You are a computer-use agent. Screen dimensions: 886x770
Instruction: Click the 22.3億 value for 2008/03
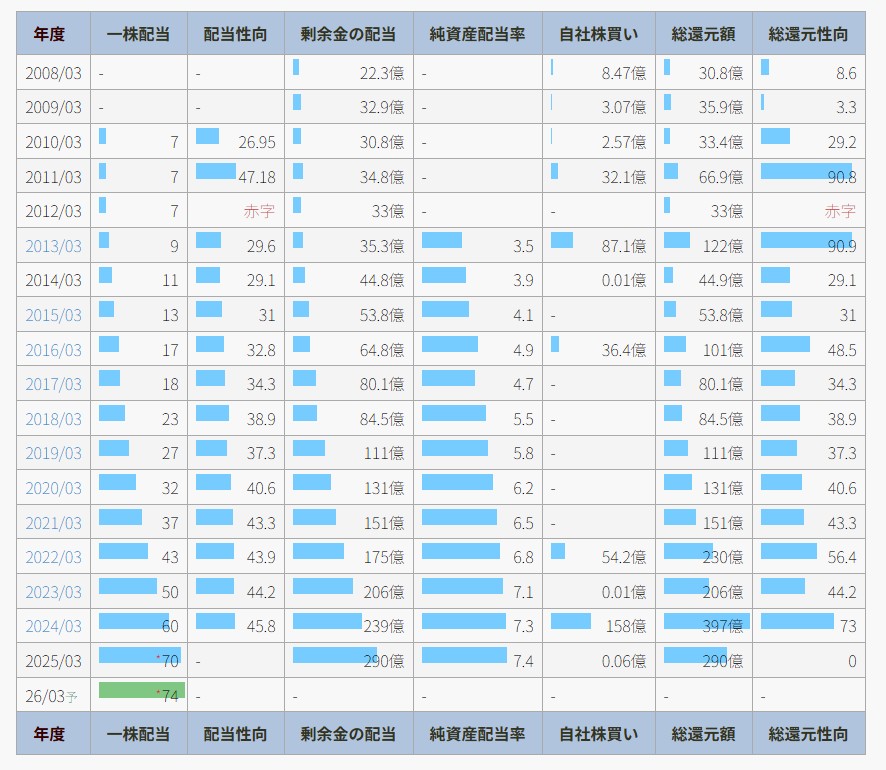pos(382,73)
